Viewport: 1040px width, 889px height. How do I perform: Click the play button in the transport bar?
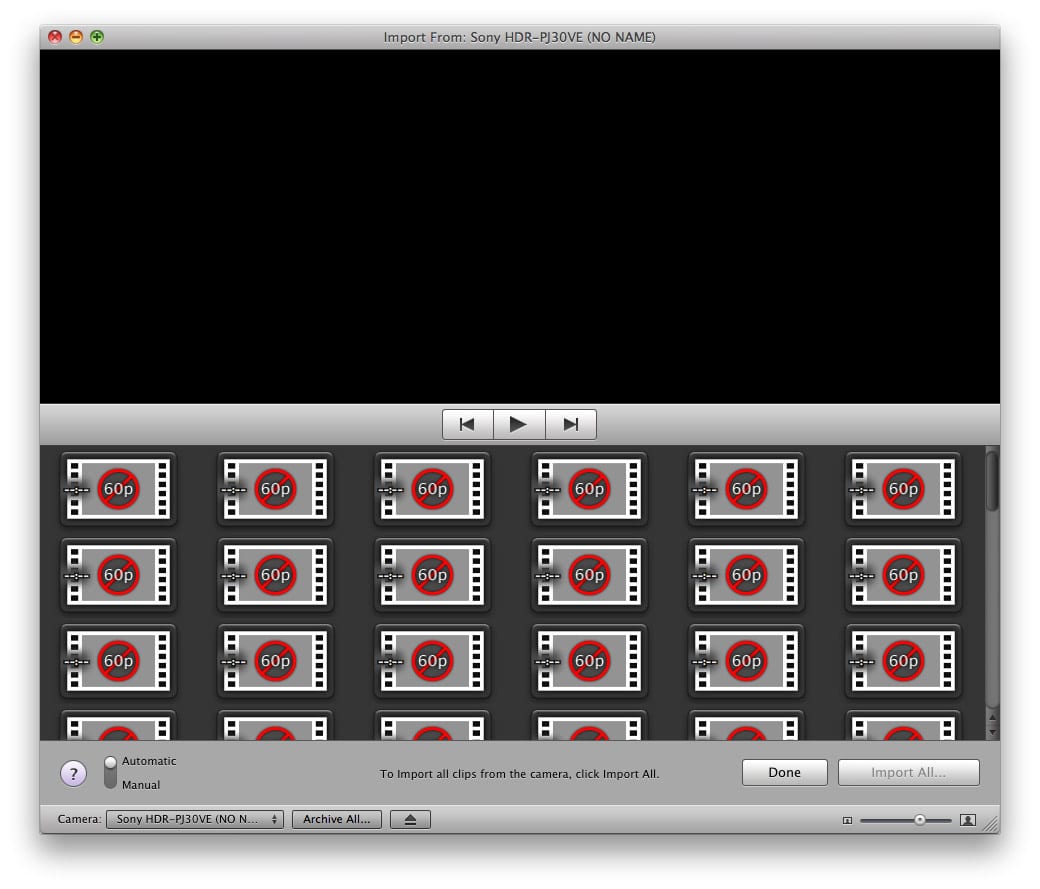click(x=519, y=424)
